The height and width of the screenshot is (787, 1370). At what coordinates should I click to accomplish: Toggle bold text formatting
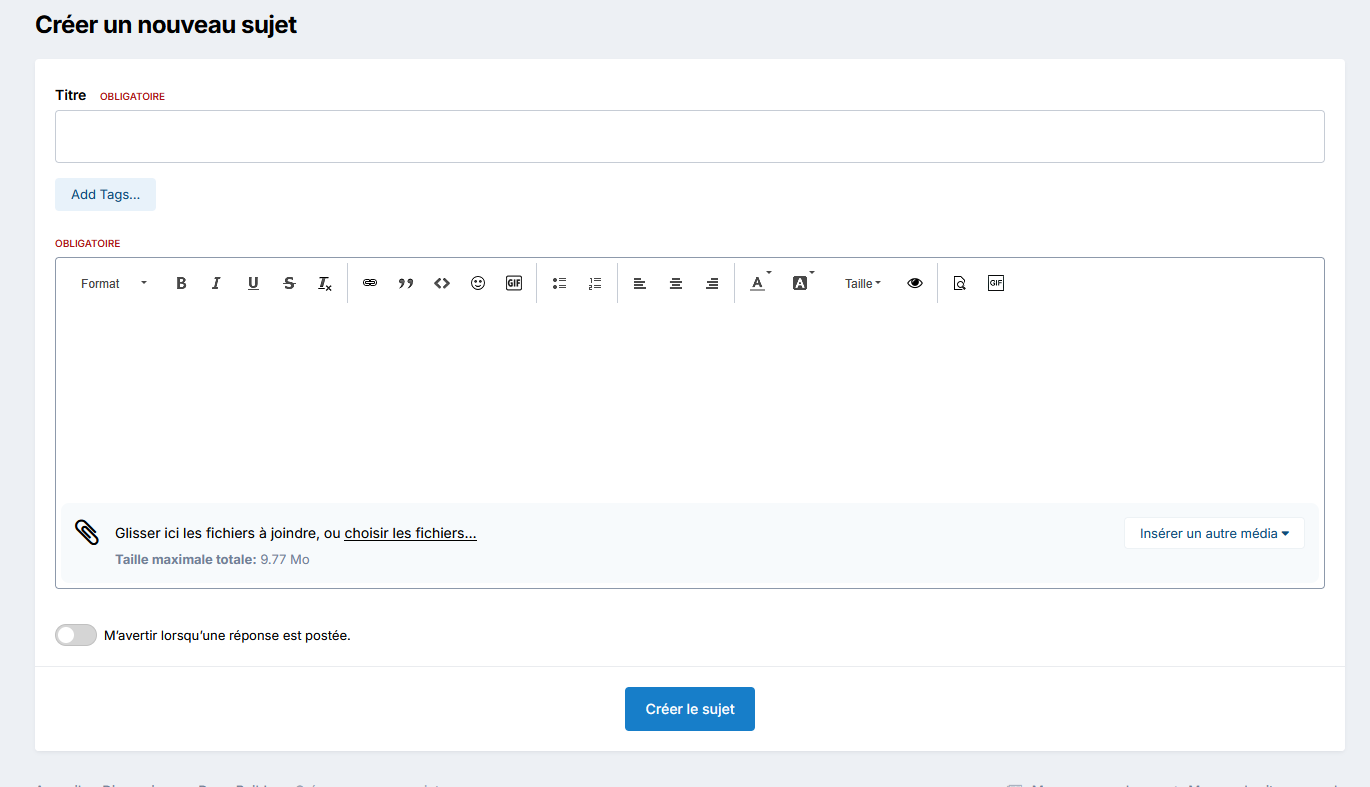(x=181, y=284)
